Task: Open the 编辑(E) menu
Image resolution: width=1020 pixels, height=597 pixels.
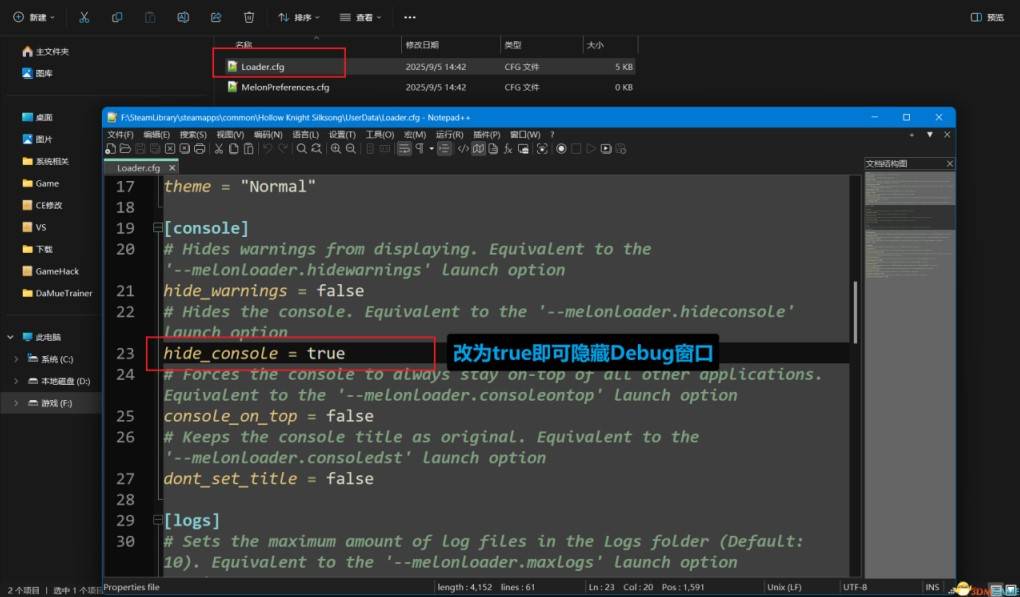Action: 157,135
